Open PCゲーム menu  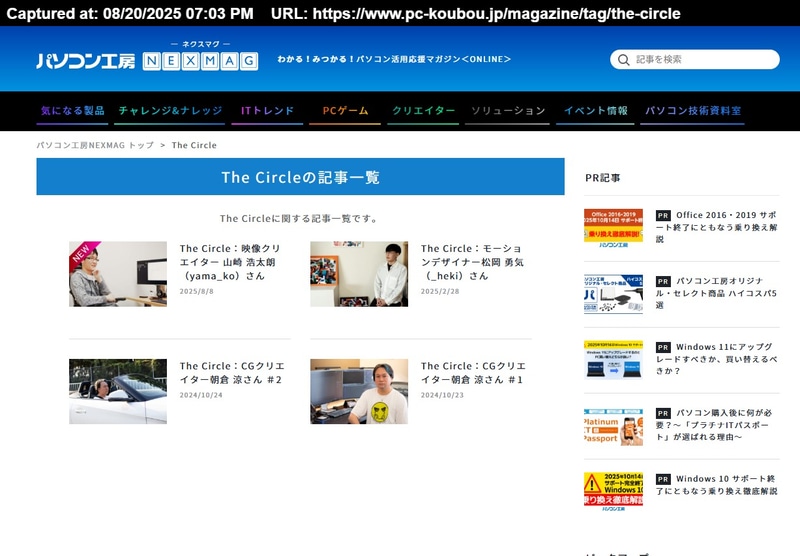(345, 111)
